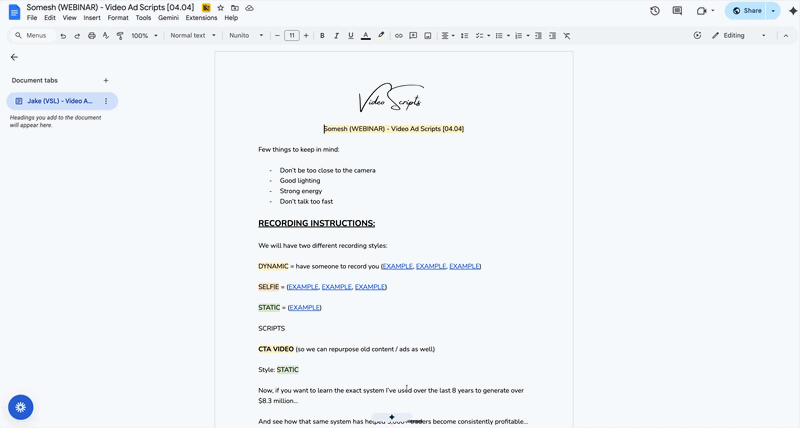800x428 pixels.
Task: Click the refresh-style icon left of Editing
Action: (x=697, y=36)
